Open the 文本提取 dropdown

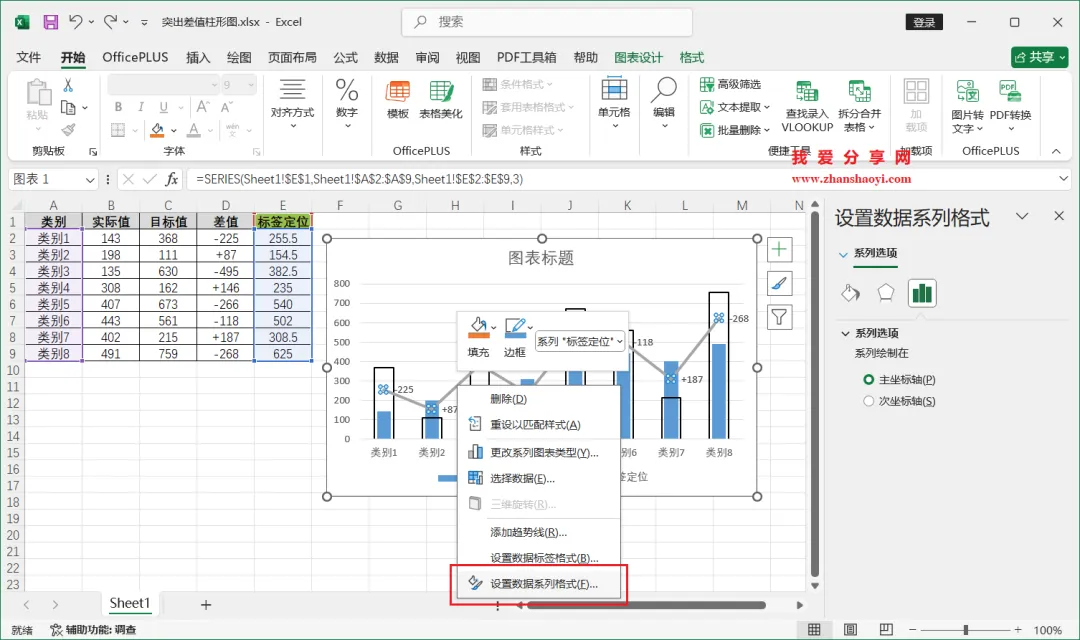735,107
